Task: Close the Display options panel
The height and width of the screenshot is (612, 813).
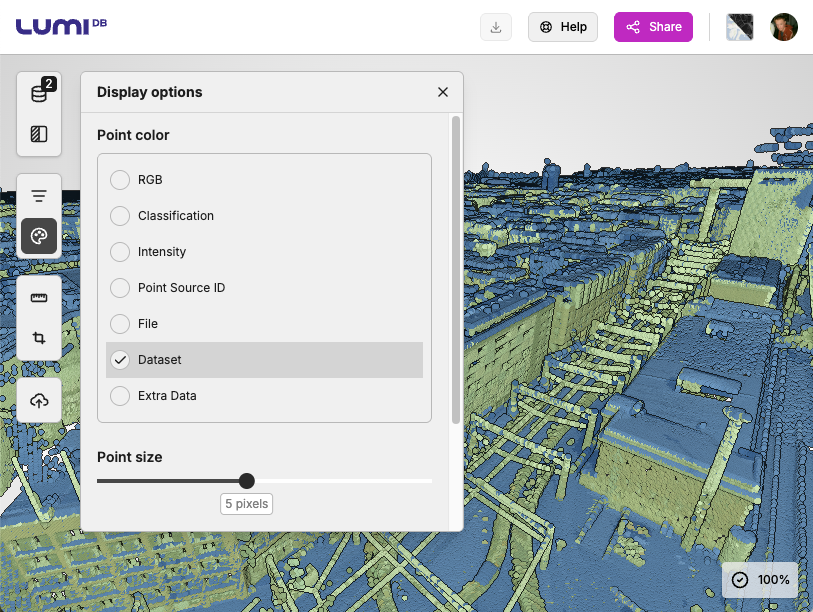Action: 443,92
